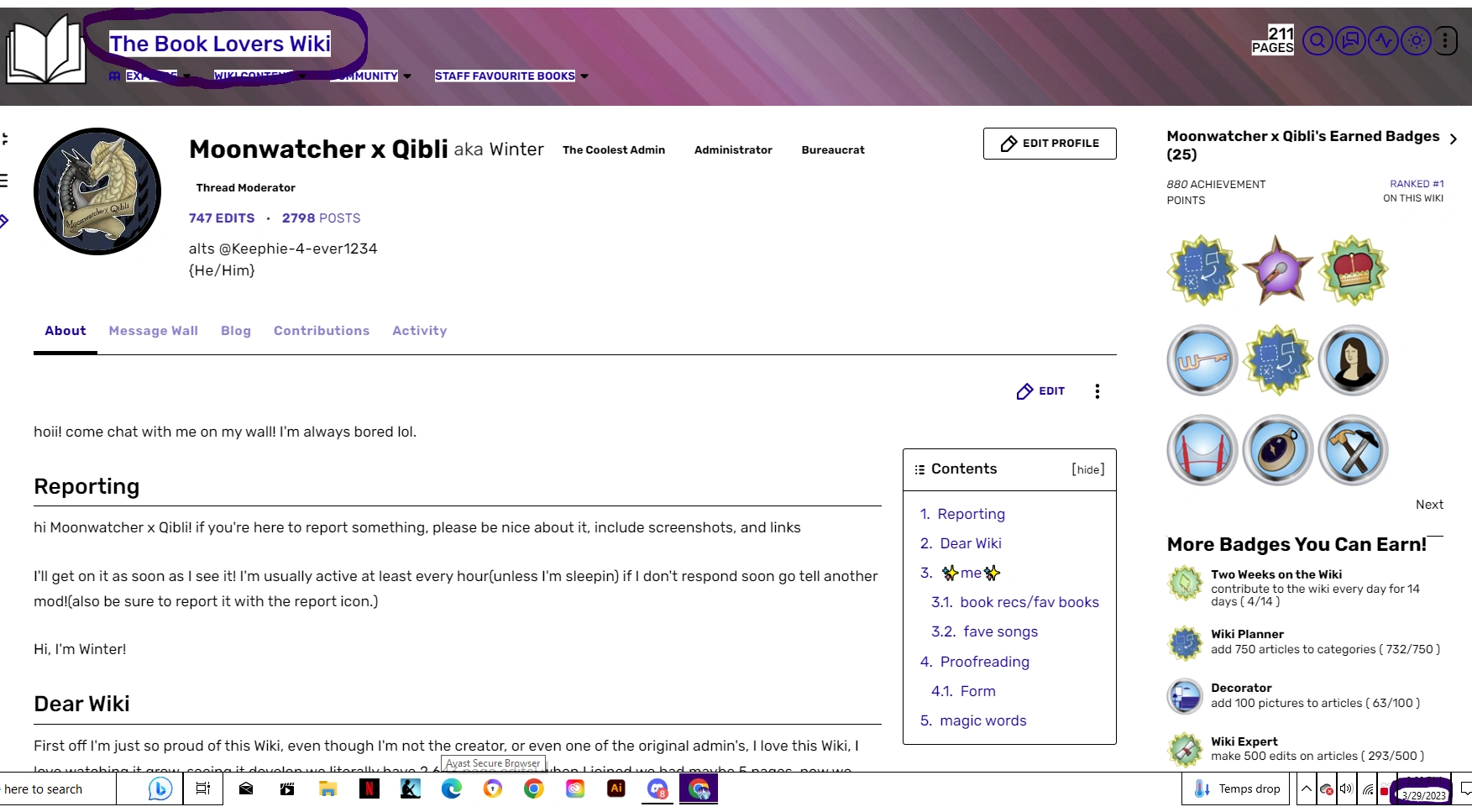Image resolution: width=1472 pixels, height=812 pixels.
Task: Switch to the Message Wall tab
Action: (153, 331)
